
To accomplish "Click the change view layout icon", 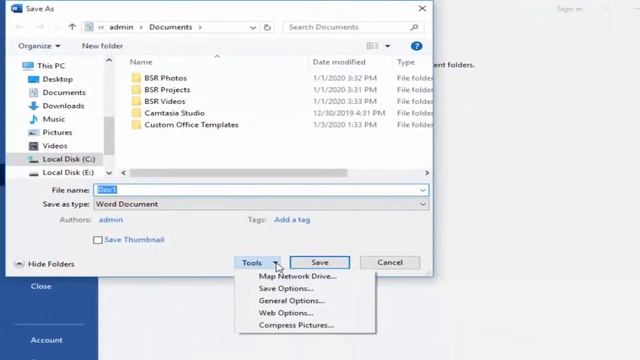I will pos(372,46).
